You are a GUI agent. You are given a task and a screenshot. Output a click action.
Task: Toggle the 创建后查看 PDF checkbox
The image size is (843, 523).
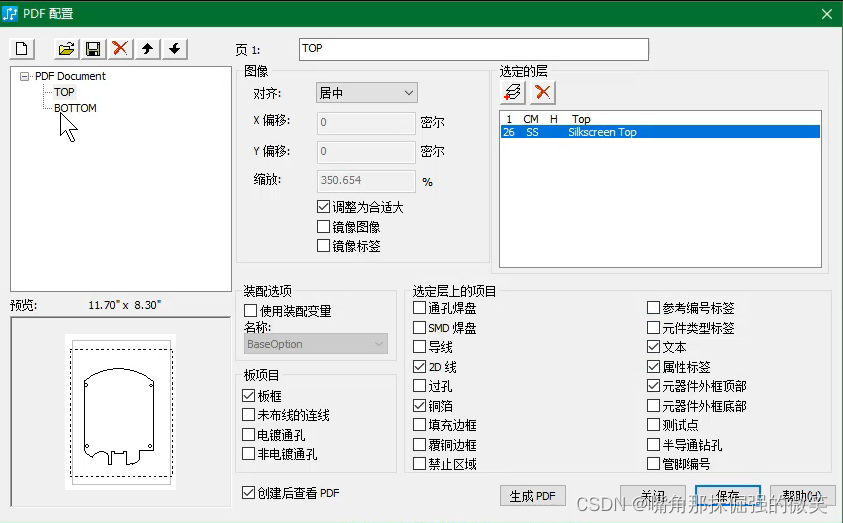pyautogui.click(x=250, y=492)
